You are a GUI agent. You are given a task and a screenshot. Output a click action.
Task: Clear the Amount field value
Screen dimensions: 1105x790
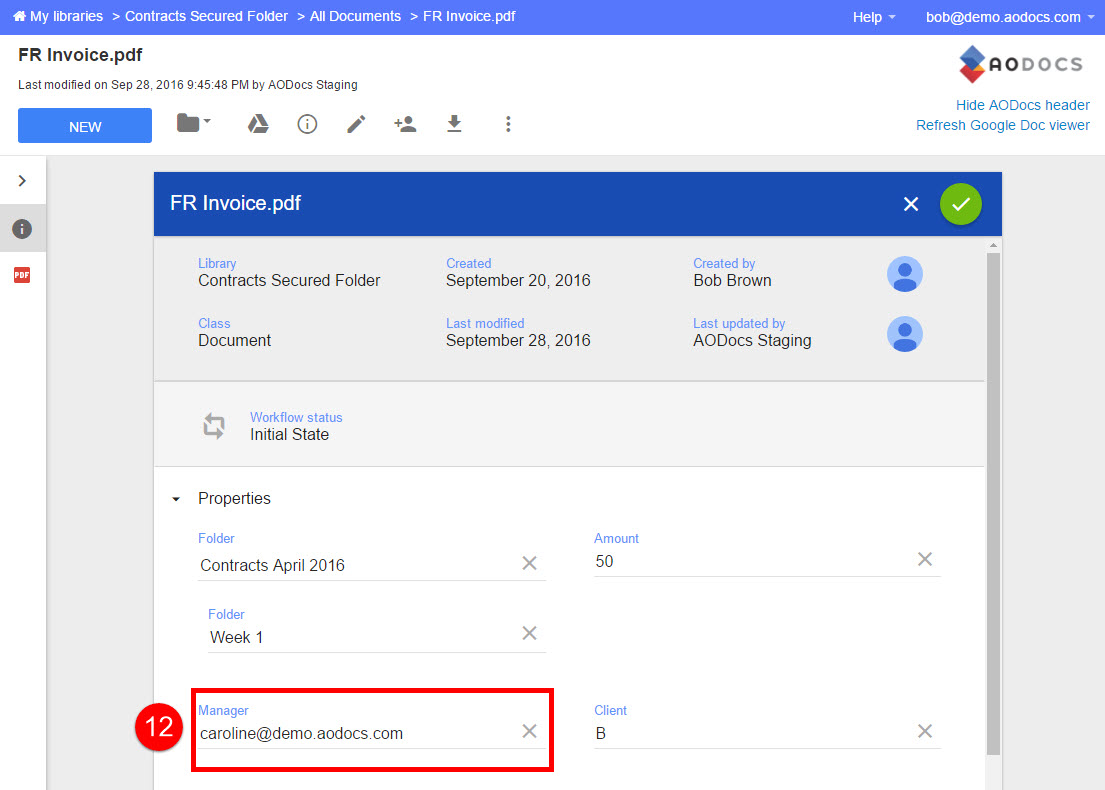(925, 560)
